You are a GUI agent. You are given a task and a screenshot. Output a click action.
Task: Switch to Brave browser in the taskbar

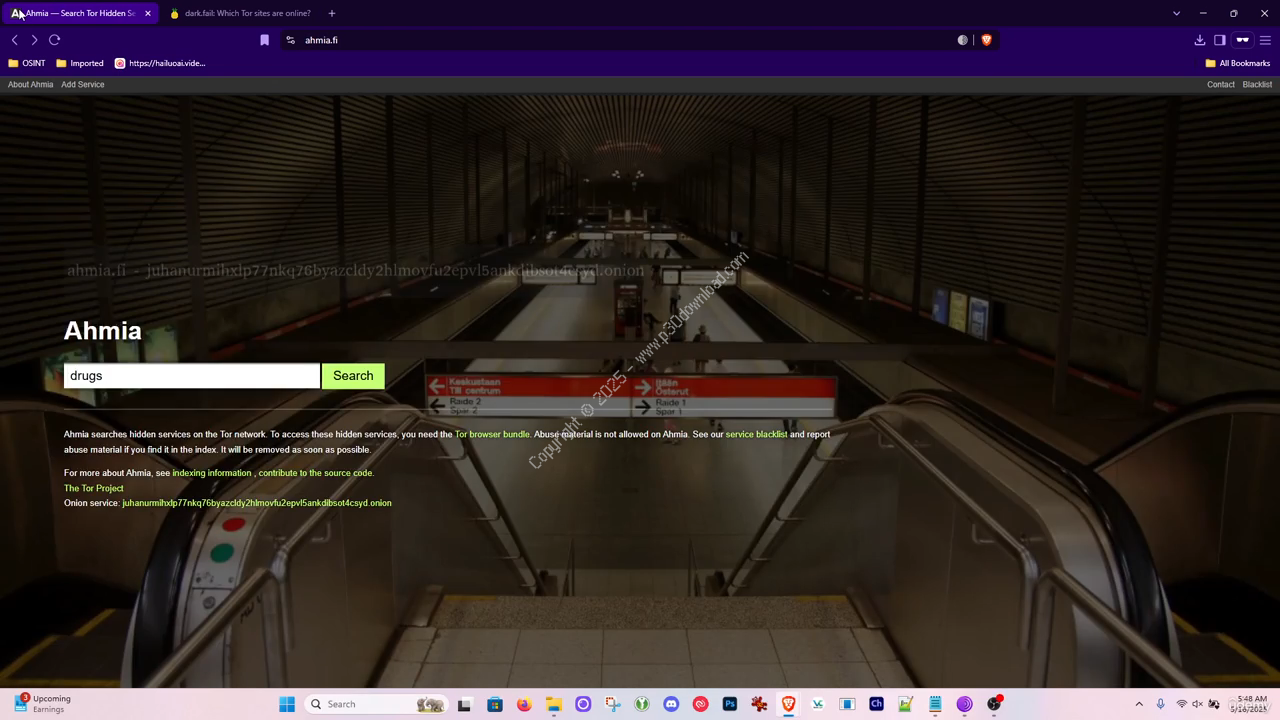click(788, 704)
